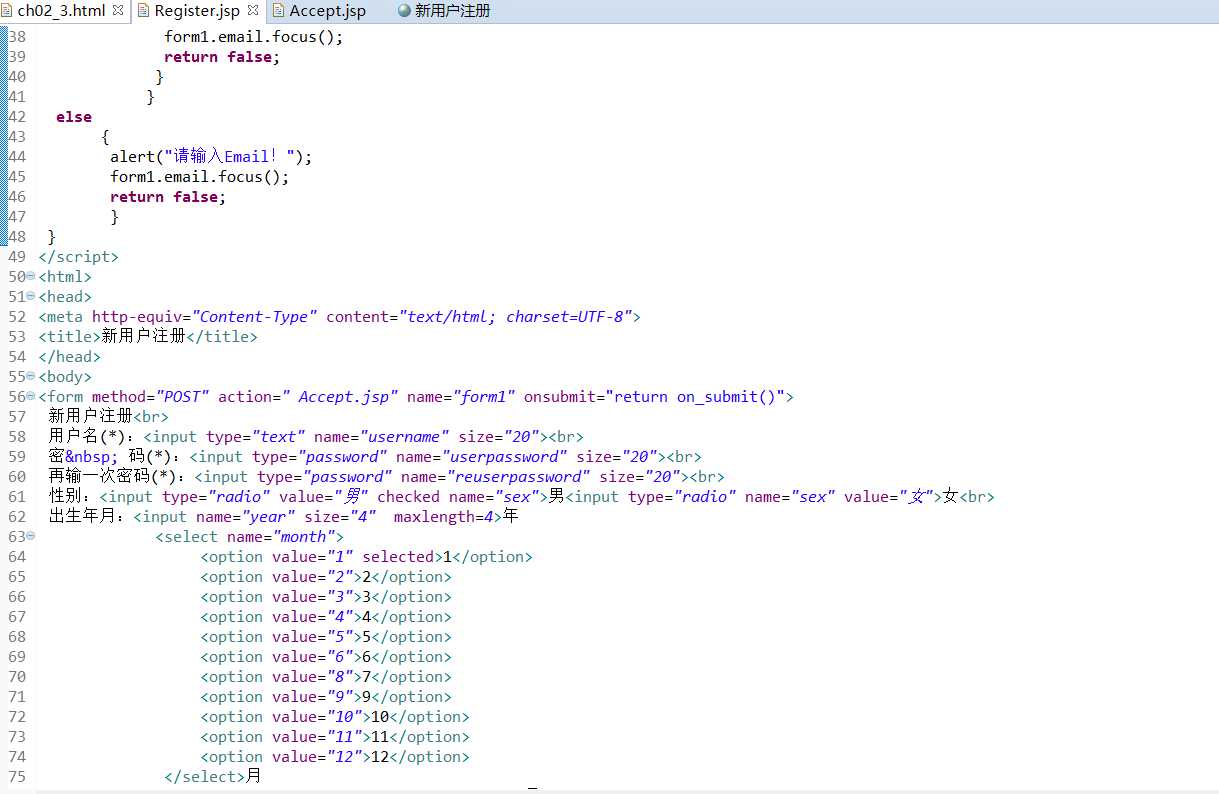Collapse the <body> fold at line 55
The height and width of the screenshot is (794, 1219).
pos(31,376)
